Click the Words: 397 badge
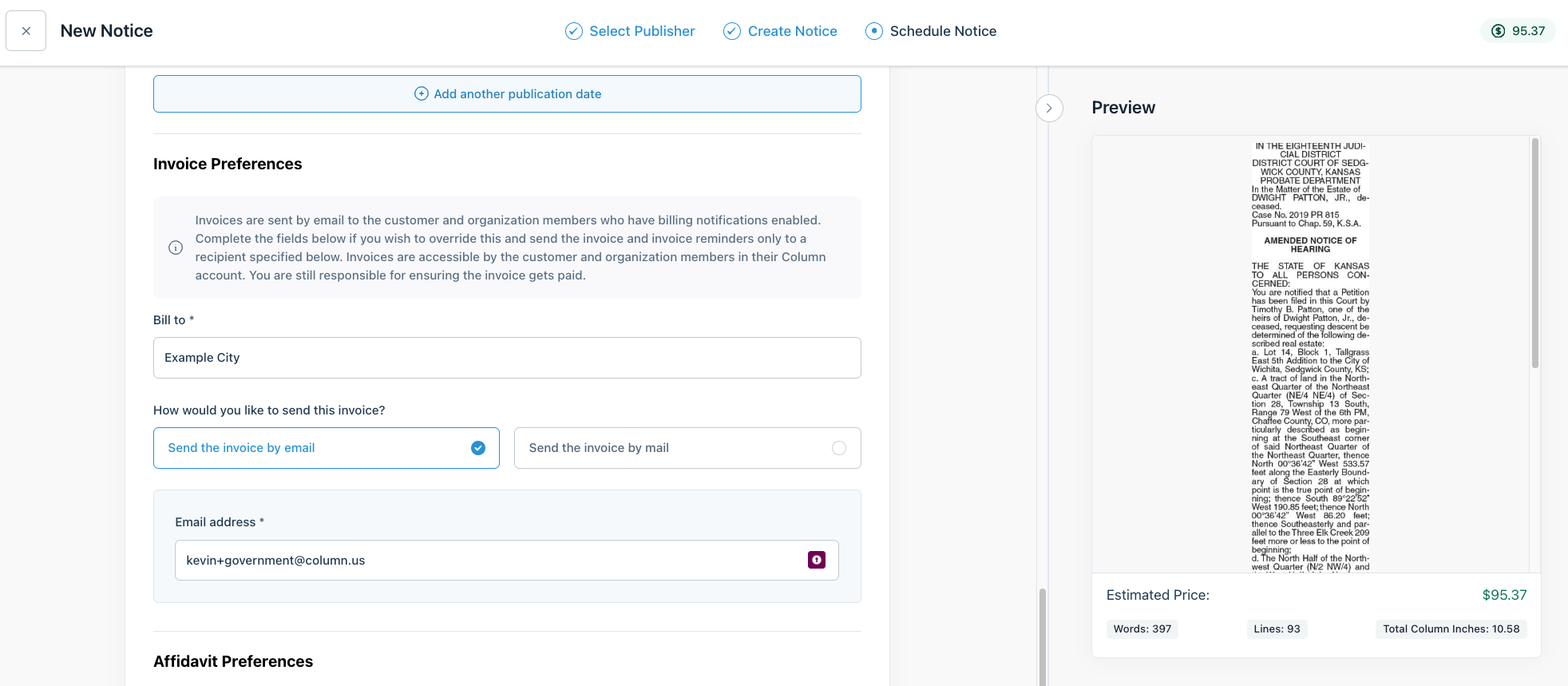Screen dimensions: 1568x686 pos(1142,629)
